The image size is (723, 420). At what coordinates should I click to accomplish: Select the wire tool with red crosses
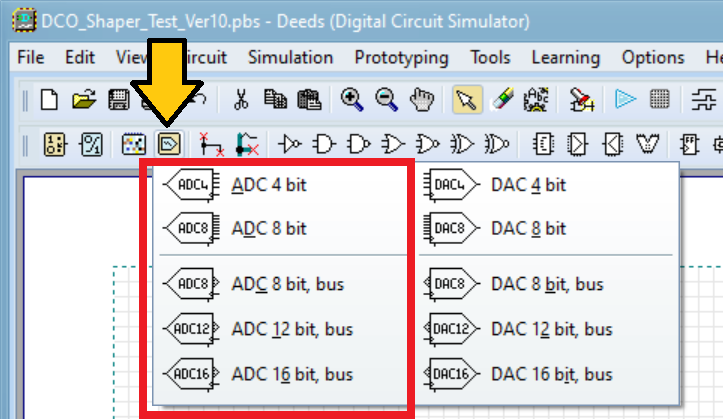[x=212, y=144]
